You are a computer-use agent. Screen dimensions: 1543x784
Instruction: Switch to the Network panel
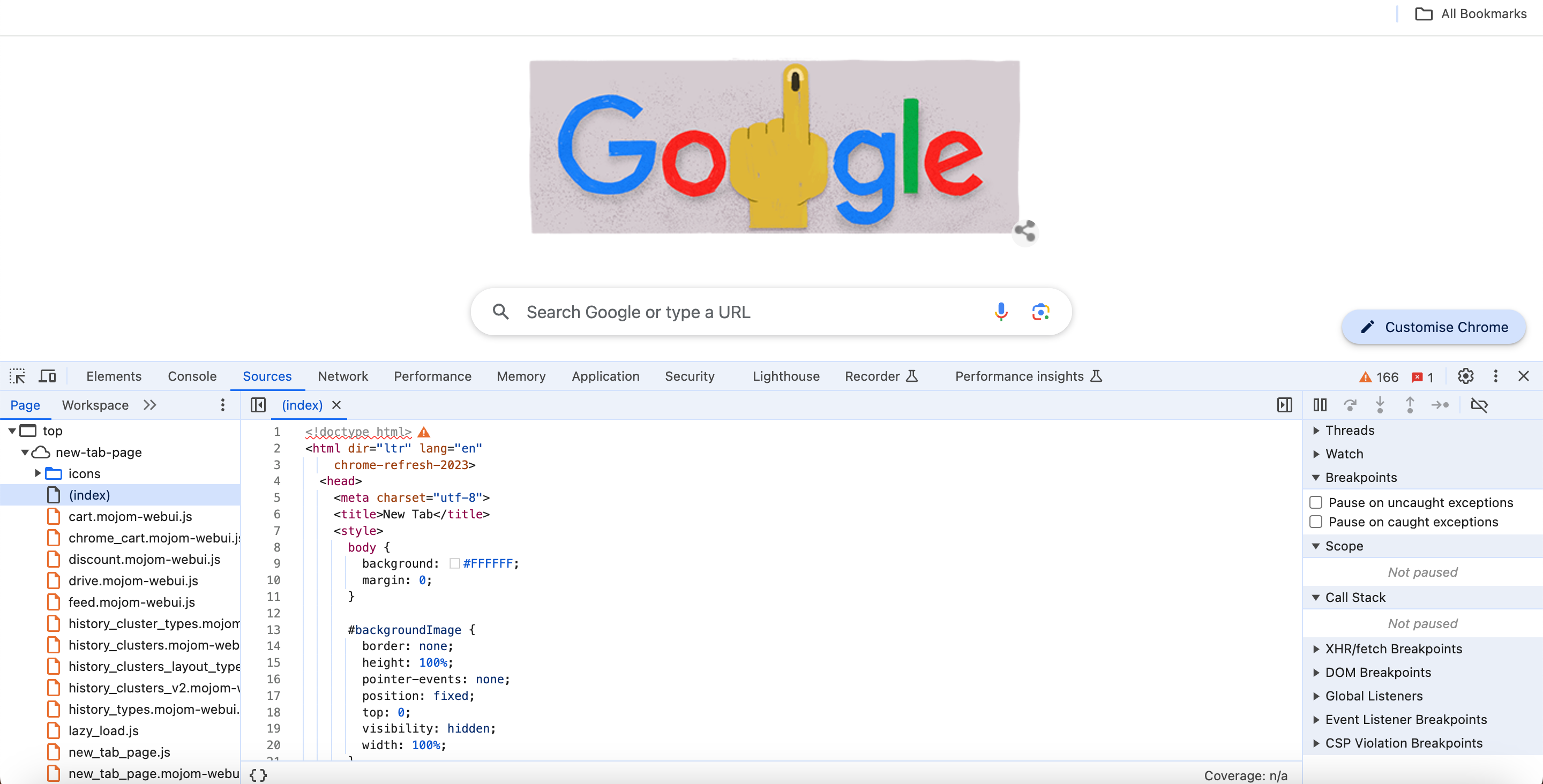(x=343, y=376)
